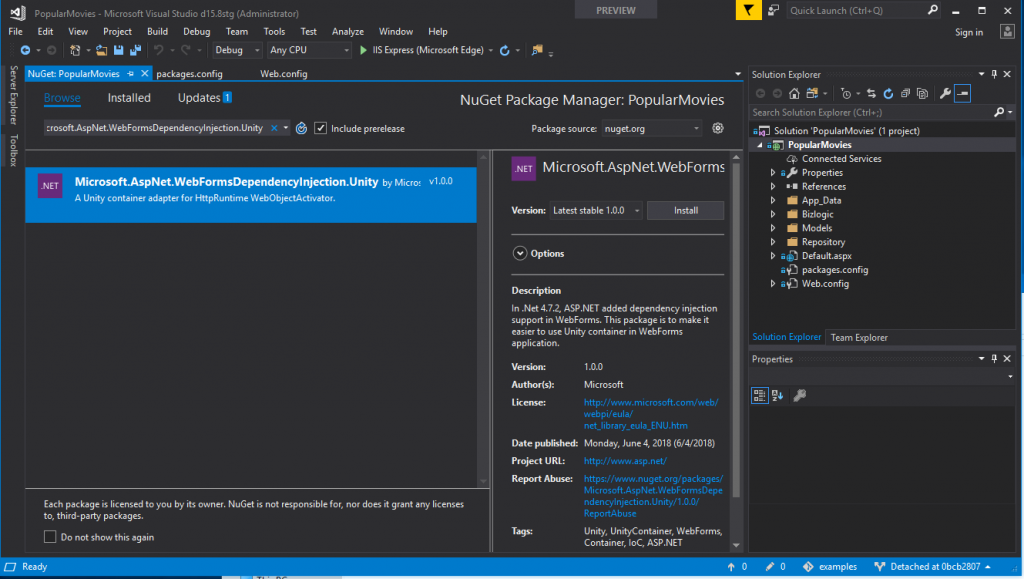
Task: Click the Navigate Backward toolbar arrow
Action: (25, 50)
